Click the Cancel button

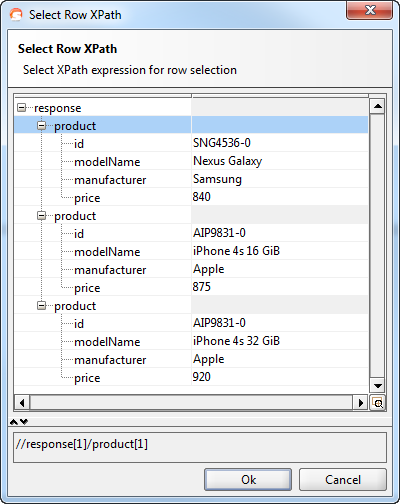[343, 480]
